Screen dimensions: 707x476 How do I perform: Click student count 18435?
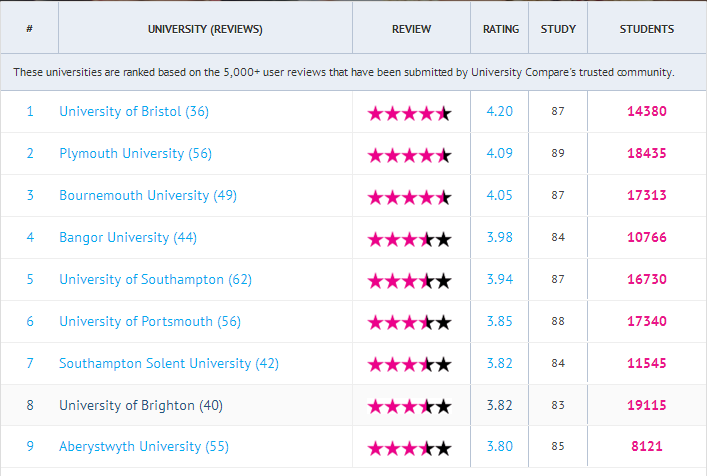pyautogui.click(x=647, y=153)
